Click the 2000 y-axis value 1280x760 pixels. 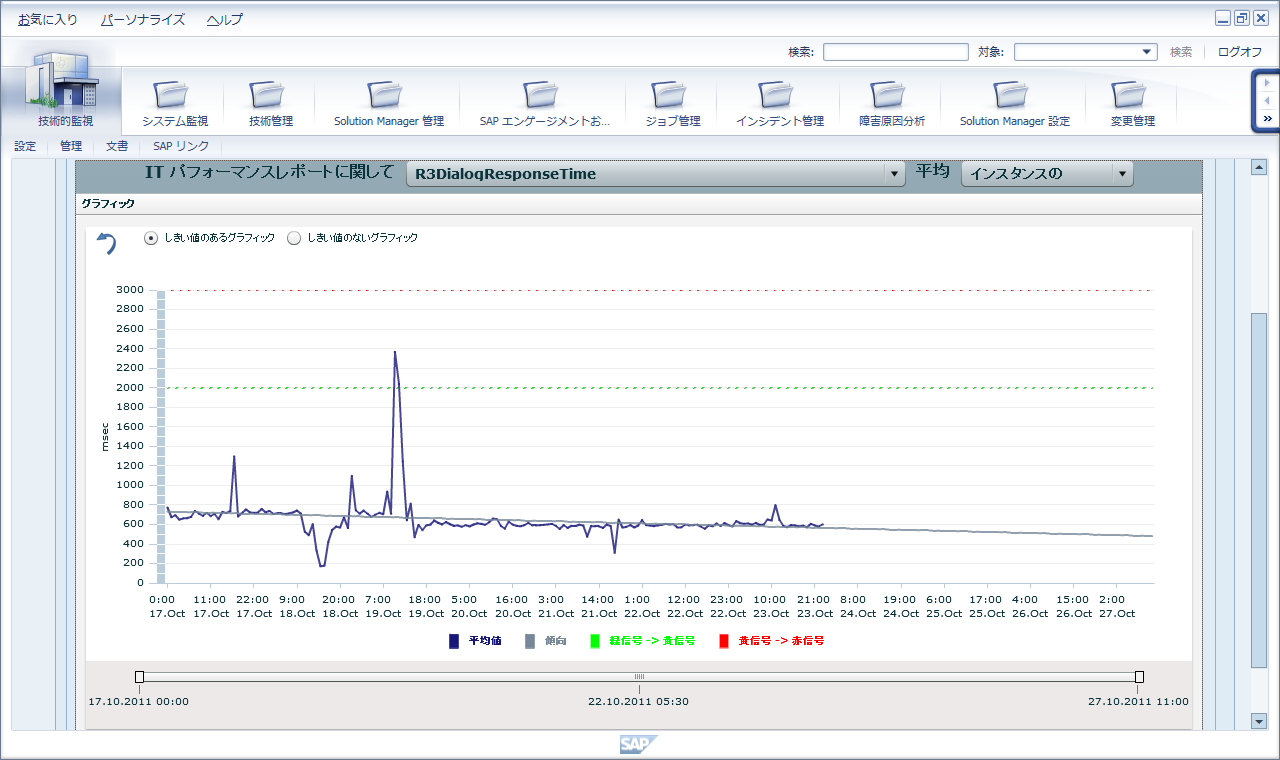(130, 388)
